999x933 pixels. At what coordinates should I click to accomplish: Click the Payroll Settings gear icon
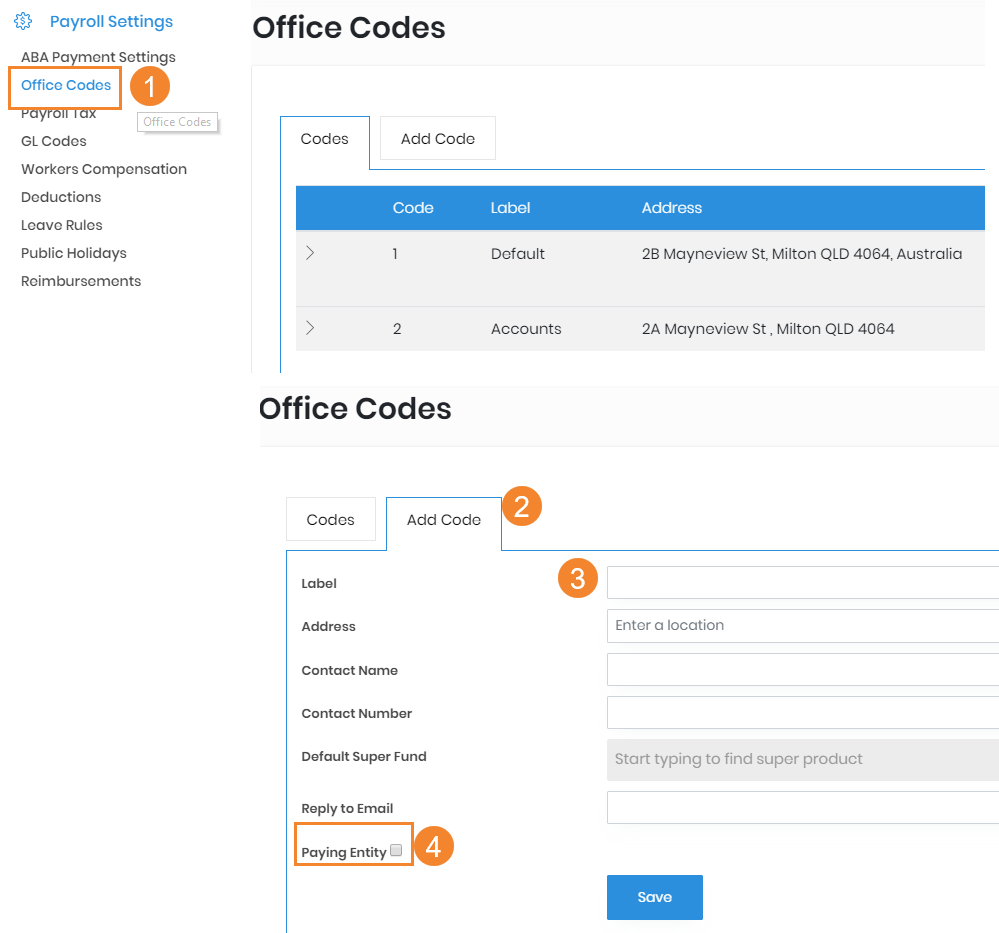[21, 21]
